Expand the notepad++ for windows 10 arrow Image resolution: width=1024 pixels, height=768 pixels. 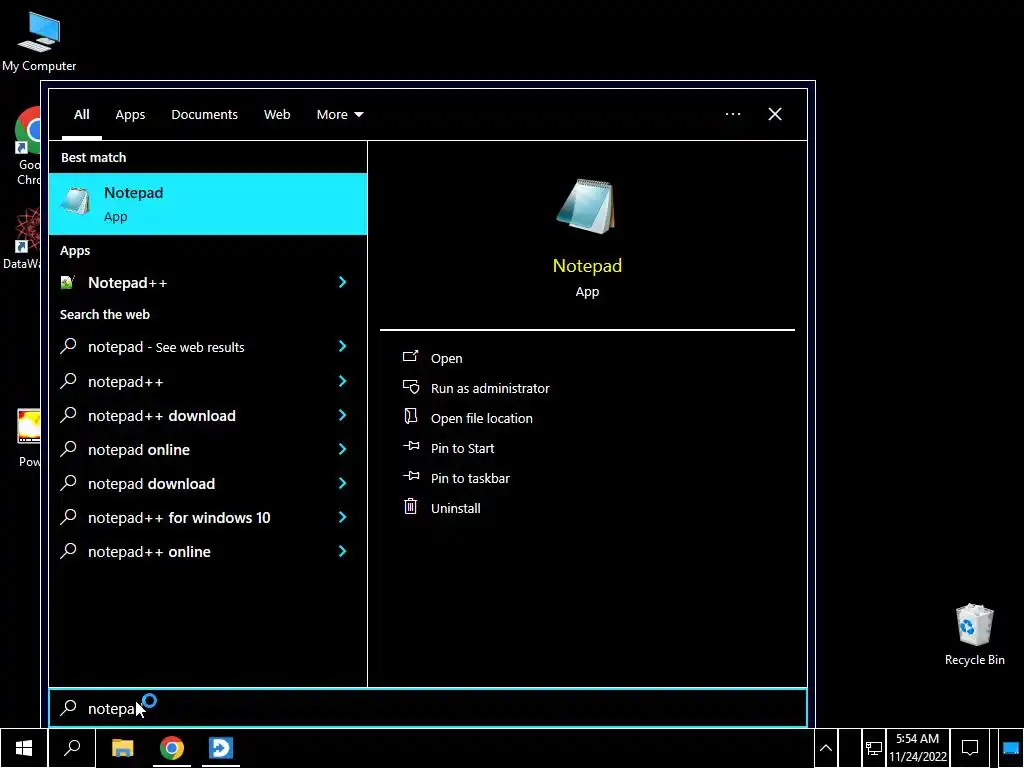(342, 517)
